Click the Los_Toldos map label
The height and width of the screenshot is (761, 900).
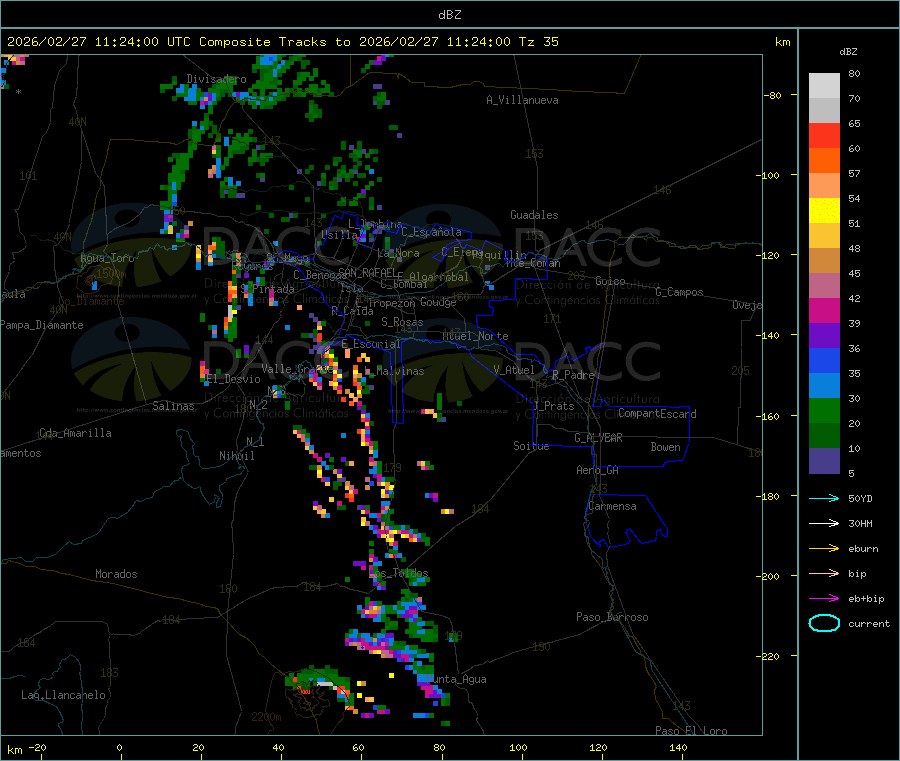point(399,573)
